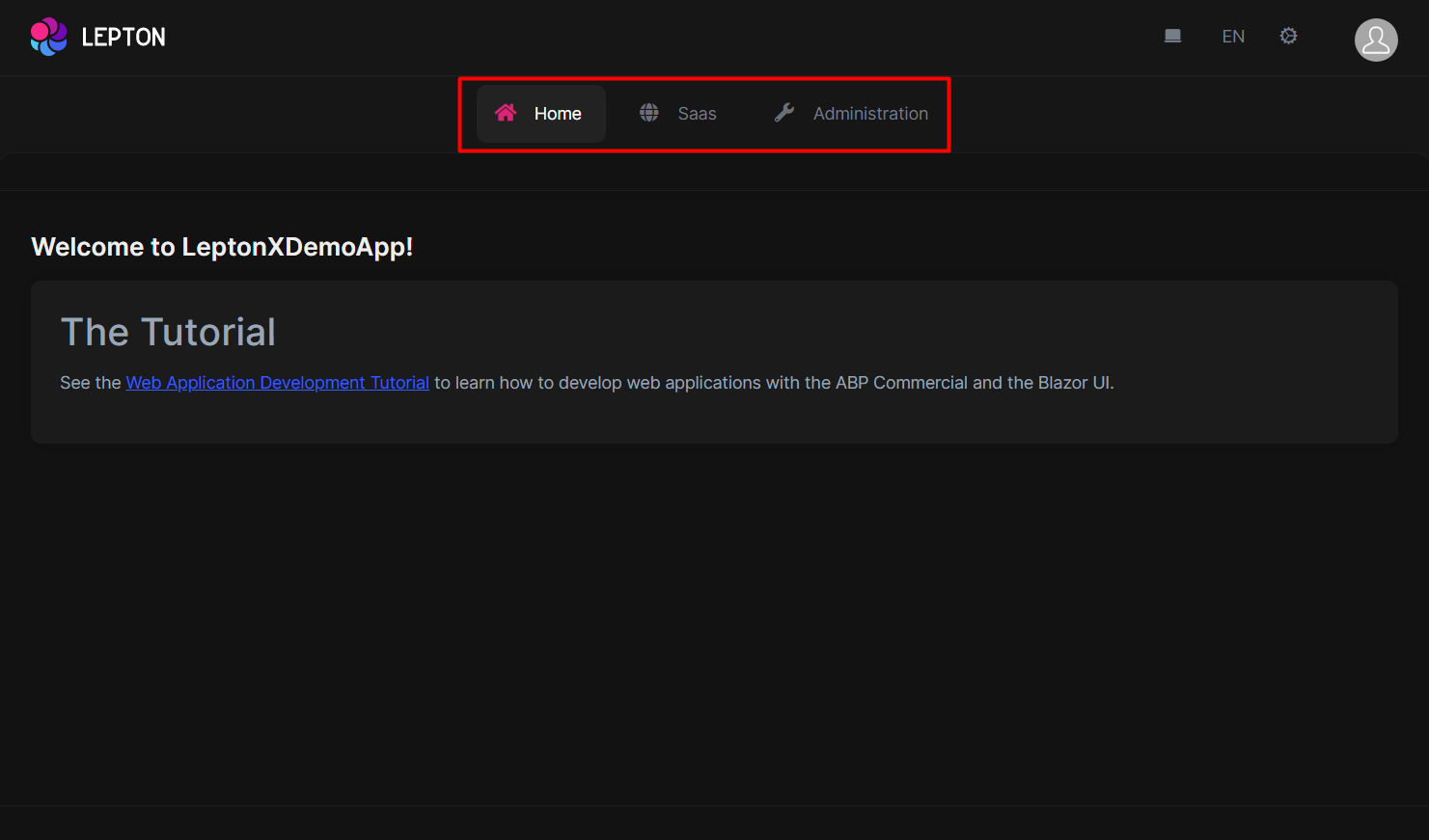
Task: Click the user avatar icon
Action: click(1376, 40)
